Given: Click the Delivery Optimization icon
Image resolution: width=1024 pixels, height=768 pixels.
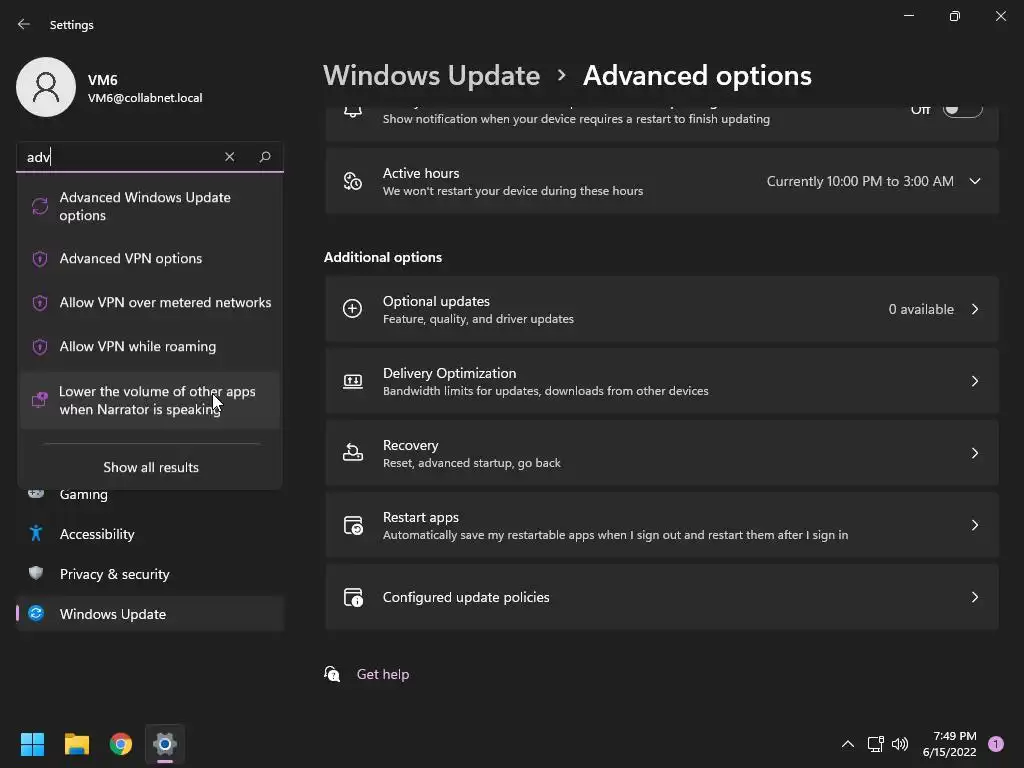Looking at the screenshot, I should [353, 381].
